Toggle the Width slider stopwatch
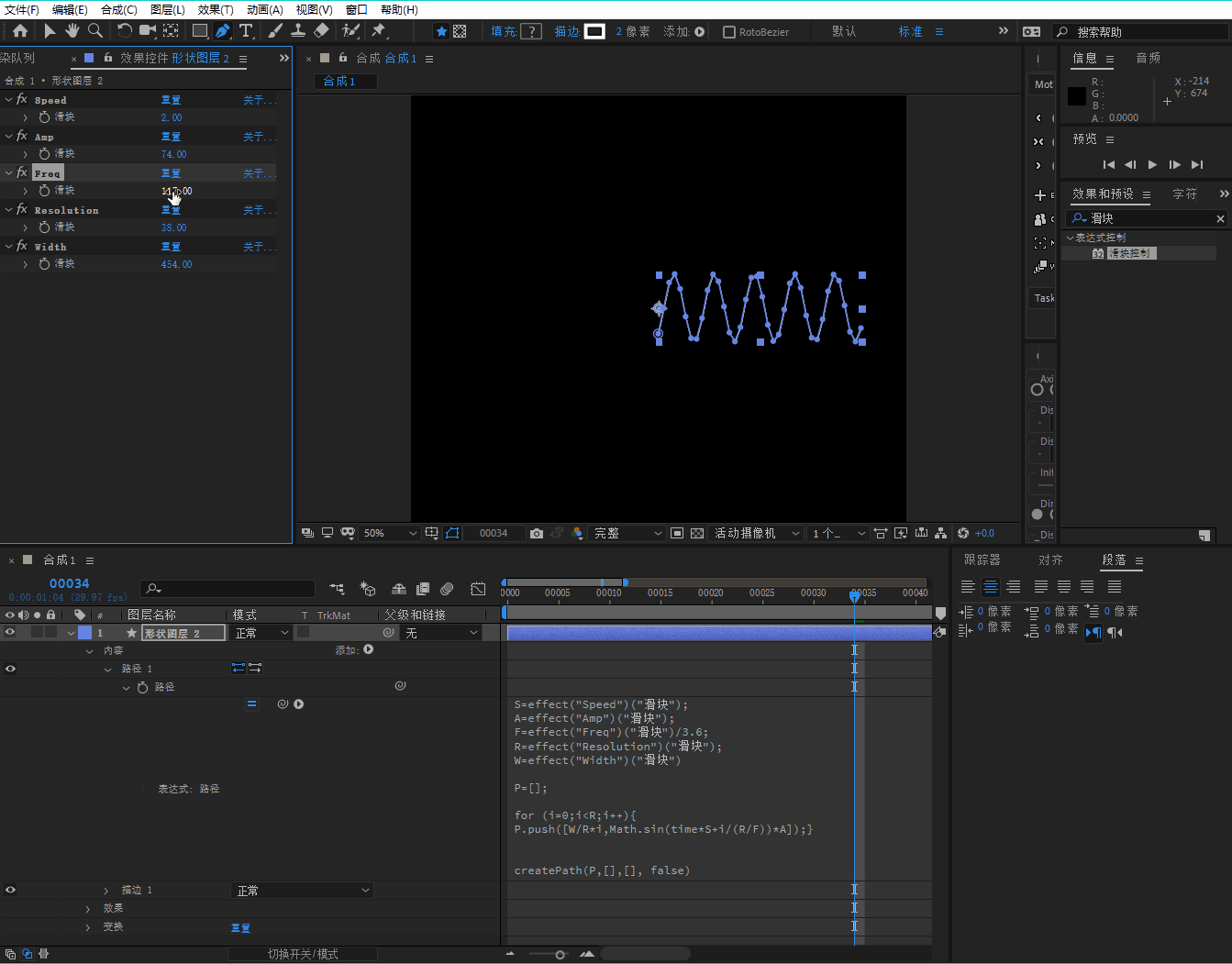This screenshot has width=1232, height=964. [44, 264]
